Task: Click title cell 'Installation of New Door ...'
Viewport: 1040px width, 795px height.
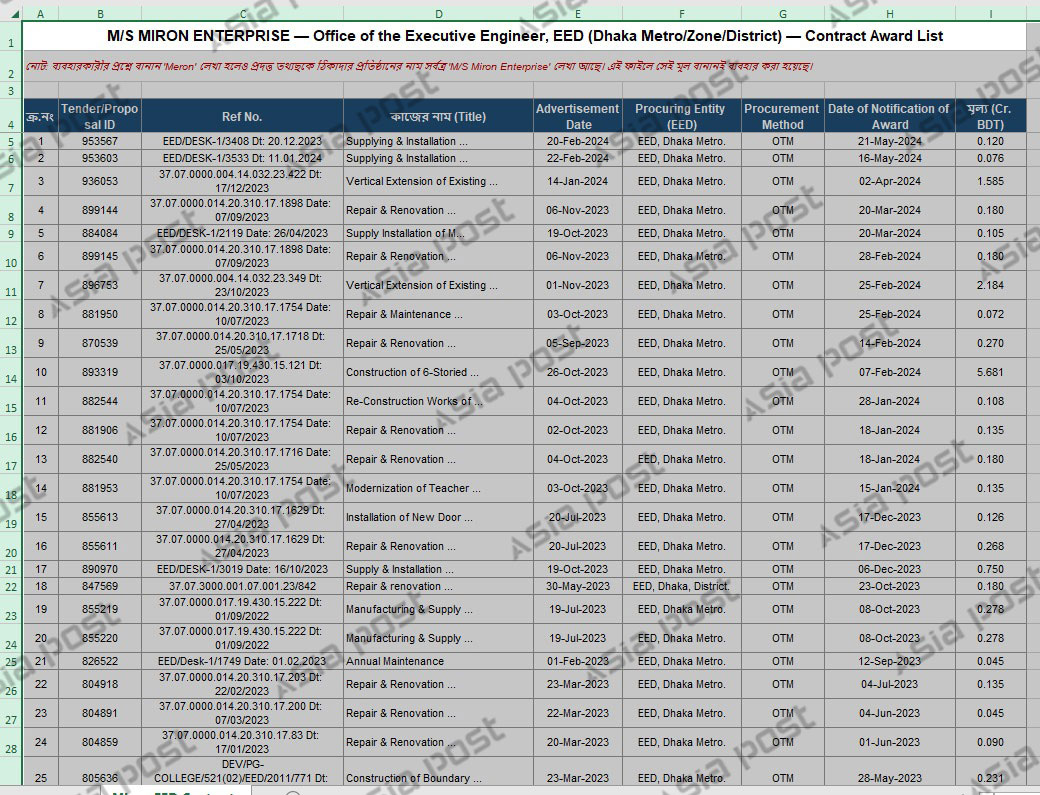Action: tap(438, 517)
